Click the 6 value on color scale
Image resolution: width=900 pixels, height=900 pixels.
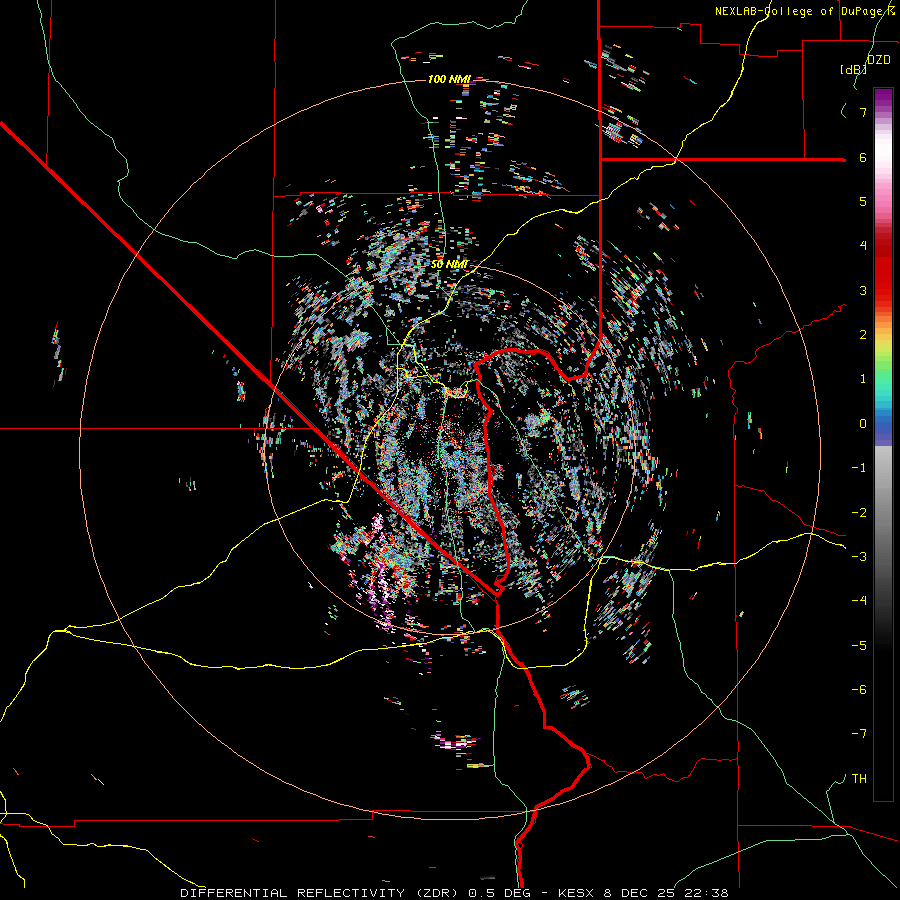coord(863,157)
